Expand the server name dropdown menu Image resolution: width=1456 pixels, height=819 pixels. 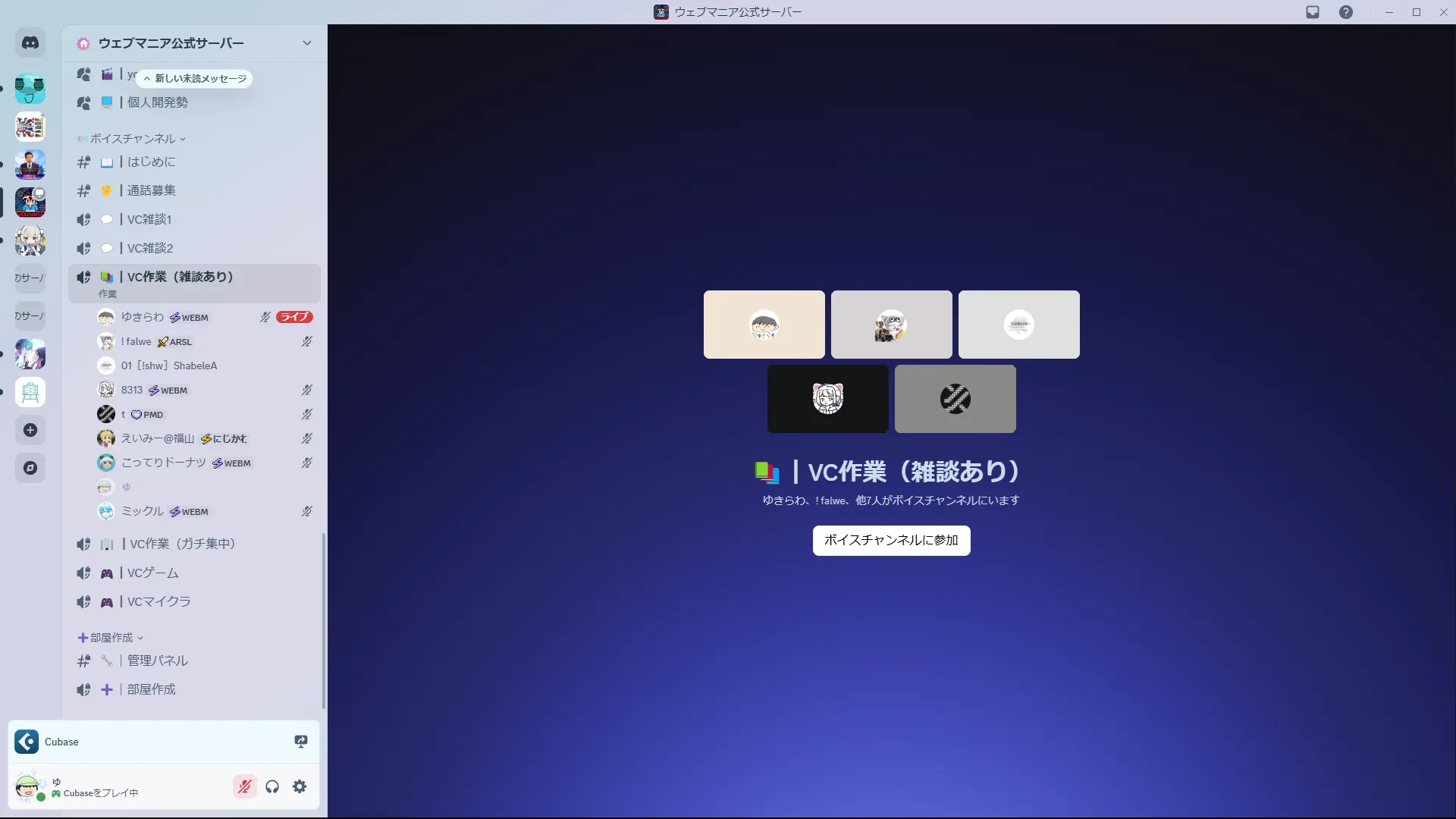(x=306, y=43)
